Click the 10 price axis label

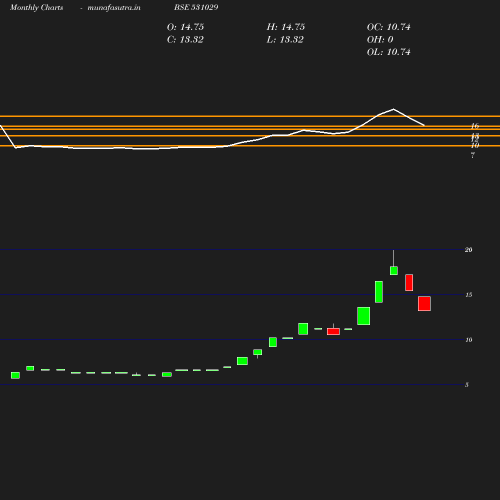coord(468,340)
